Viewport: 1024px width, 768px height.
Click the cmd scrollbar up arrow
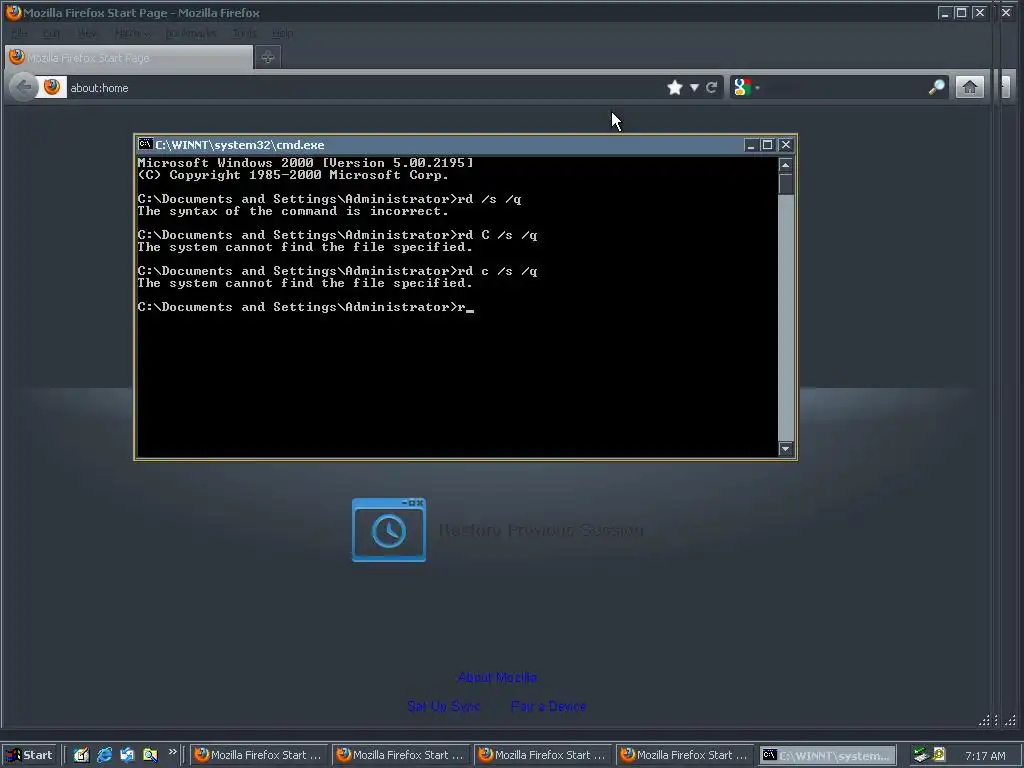[786, 165]
